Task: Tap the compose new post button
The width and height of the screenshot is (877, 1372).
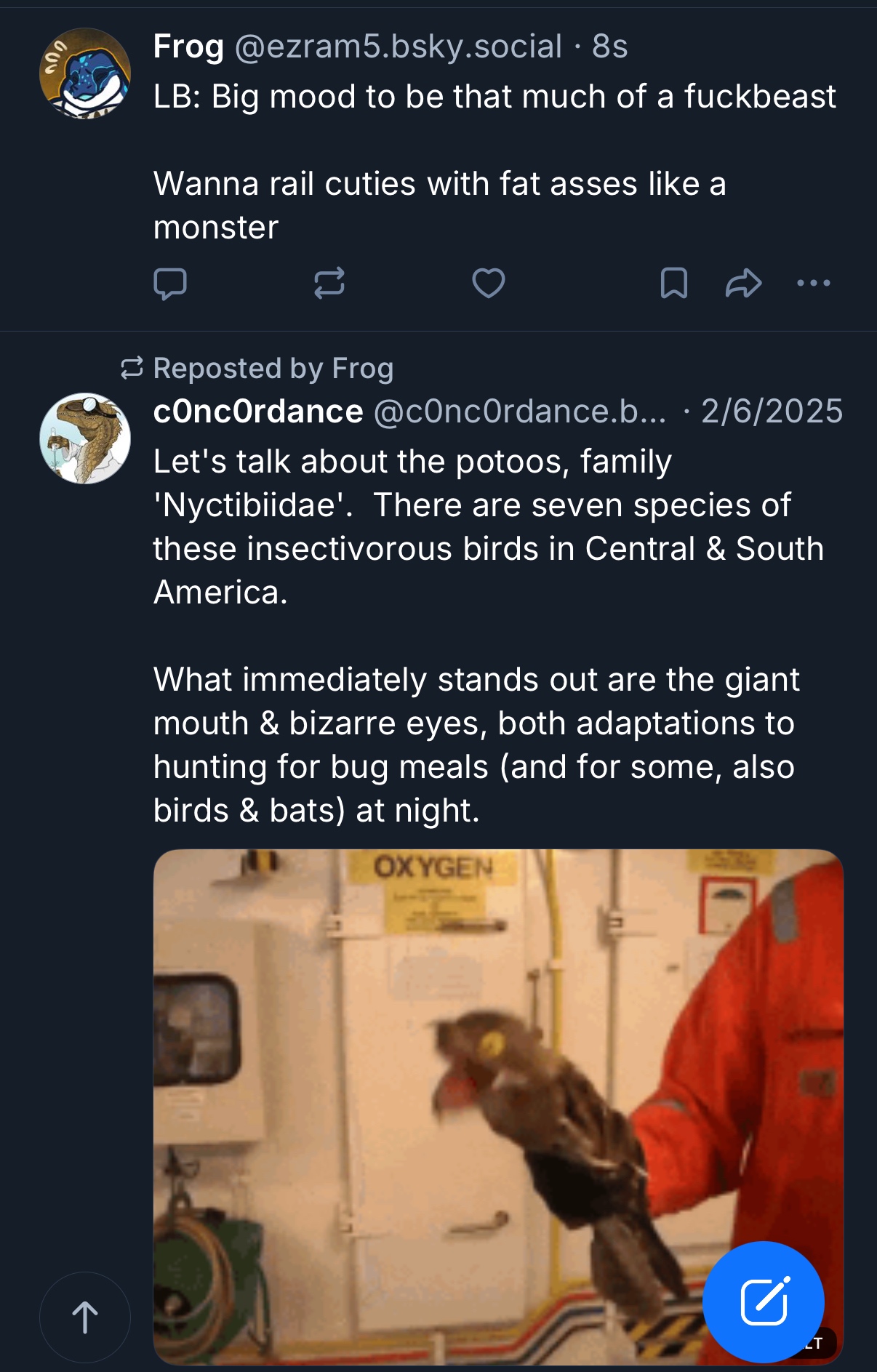Action: point(764,1301)
